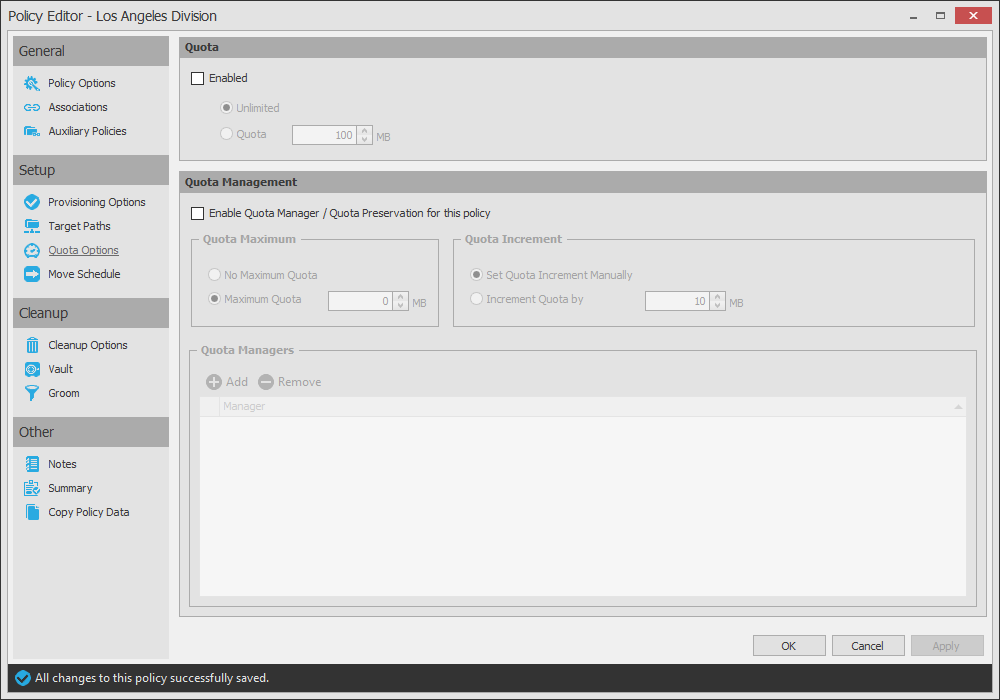
Task: Select Increment Quota by radio option
Action: 476,299
